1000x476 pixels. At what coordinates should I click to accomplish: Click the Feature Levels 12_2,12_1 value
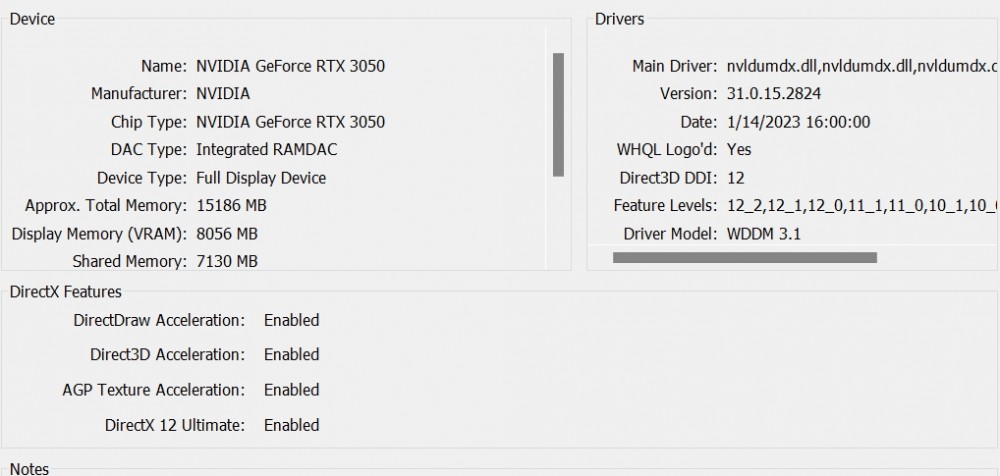862,206
